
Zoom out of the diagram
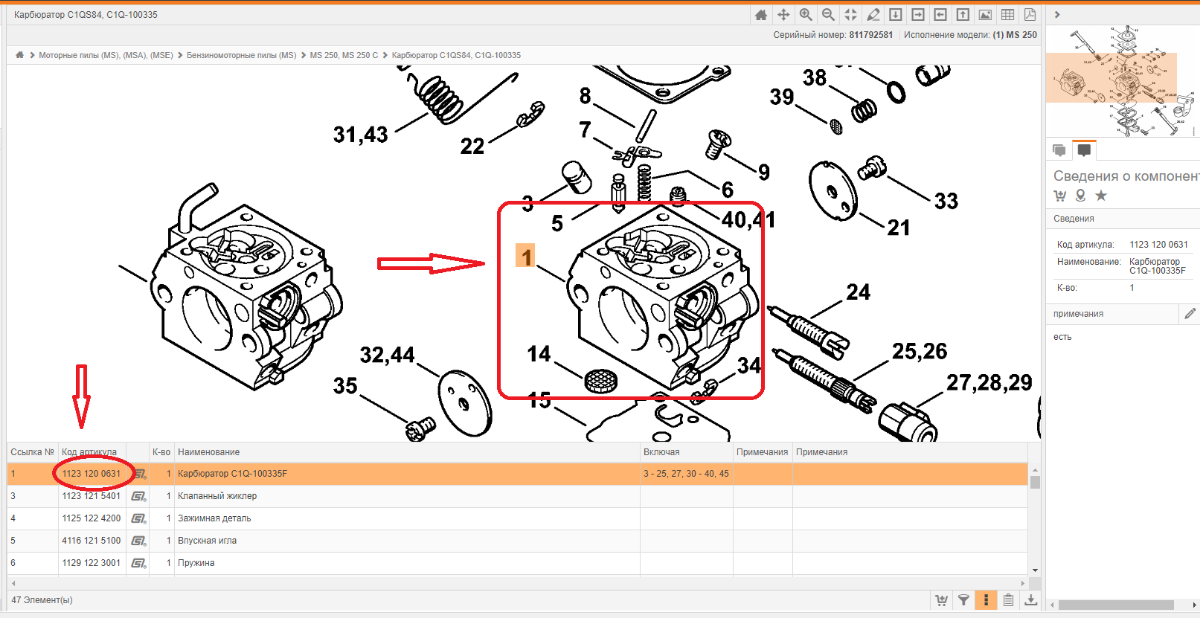tap(829, 15)
